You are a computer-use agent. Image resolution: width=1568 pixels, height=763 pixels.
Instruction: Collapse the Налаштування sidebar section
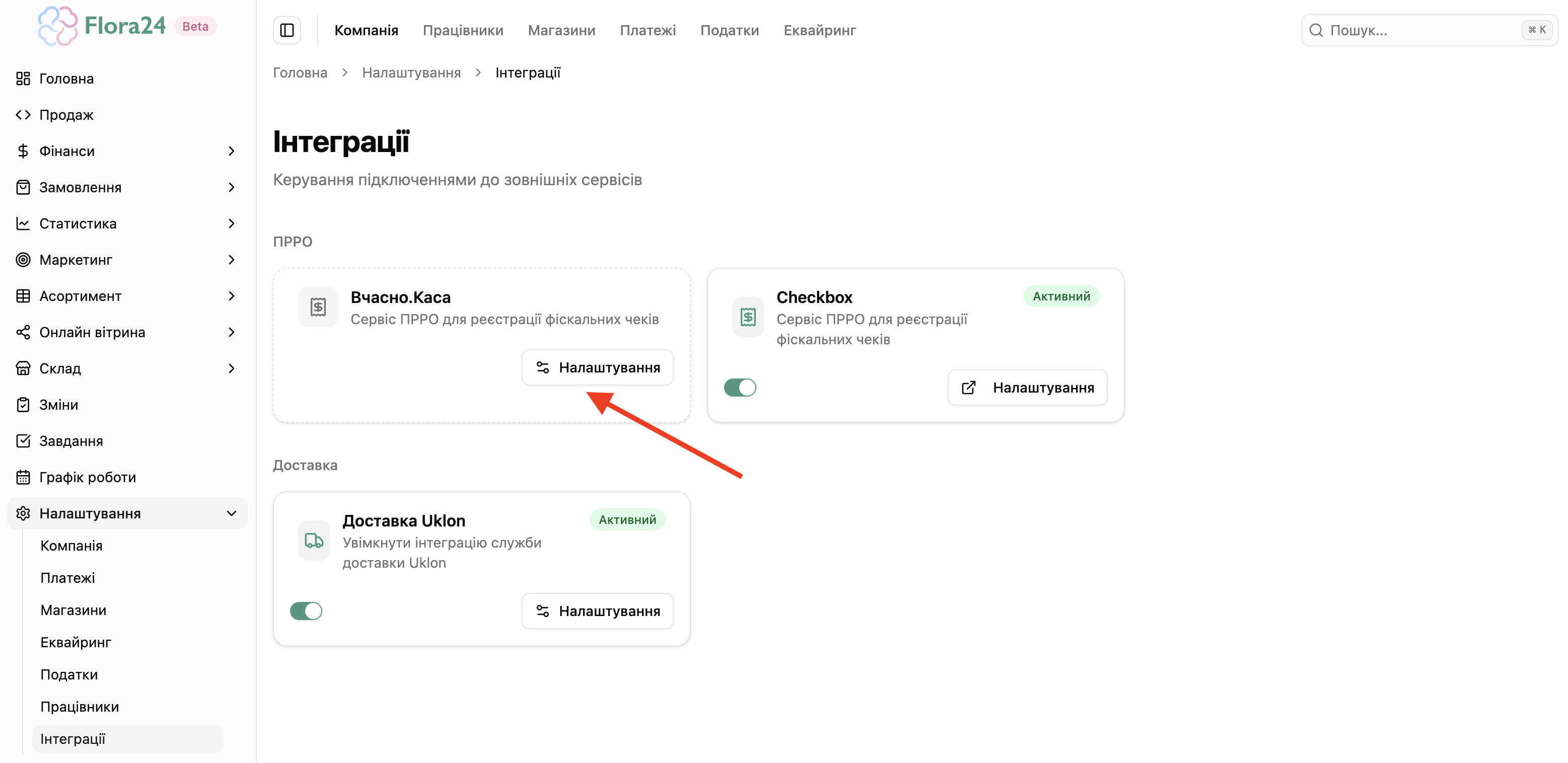[x=231, y=513]
